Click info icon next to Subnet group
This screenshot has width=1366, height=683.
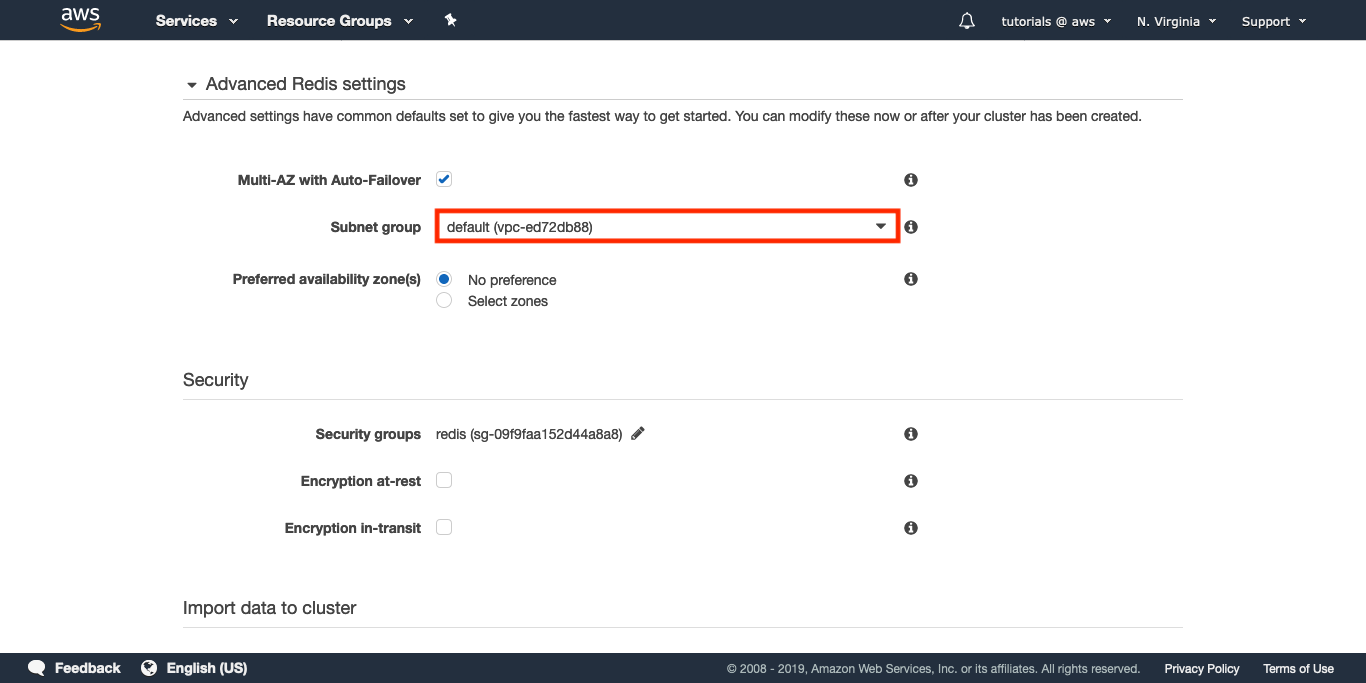pos(911,227)
